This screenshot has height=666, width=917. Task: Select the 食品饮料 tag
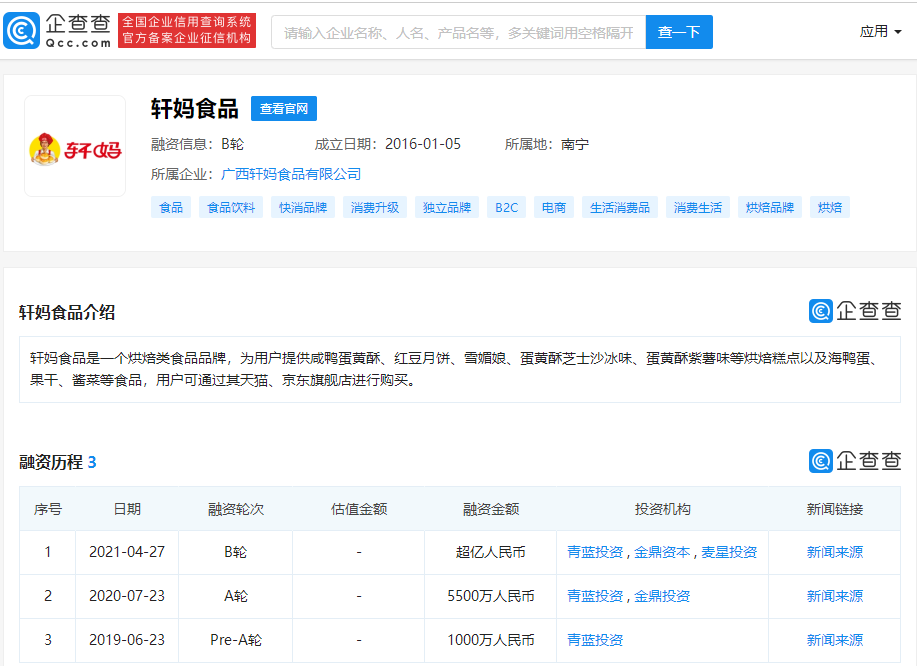pyautogui.click(x=231, y=208)
